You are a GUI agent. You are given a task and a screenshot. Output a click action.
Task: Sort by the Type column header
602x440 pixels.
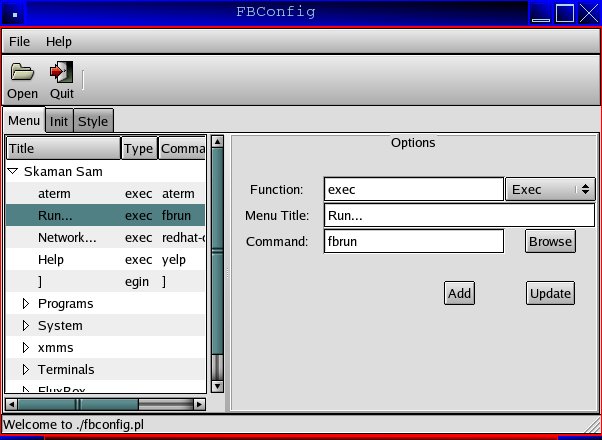[x=139, y=148]
